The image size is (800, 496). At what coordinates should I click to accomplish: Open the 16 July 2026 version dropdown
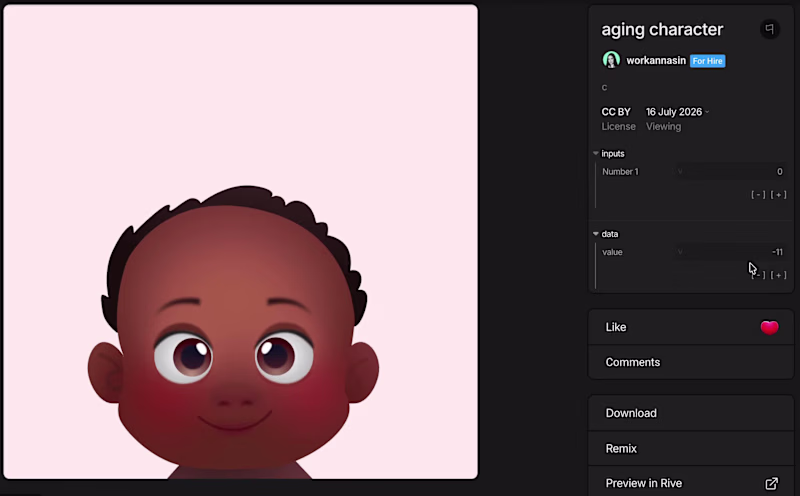677,112
